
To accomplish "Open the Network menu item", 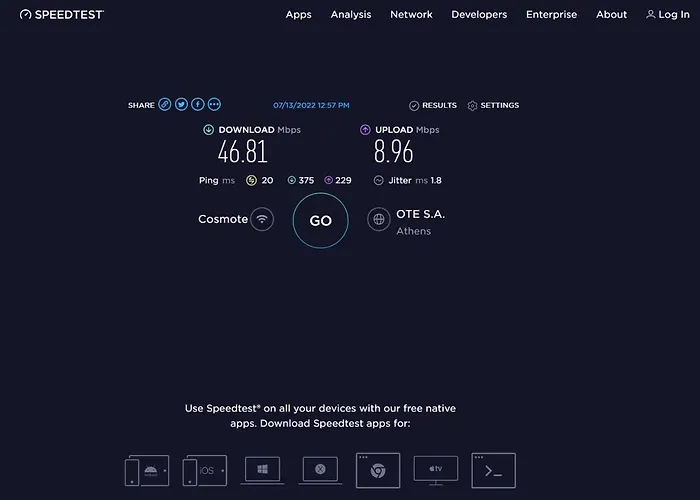I will point(411,15).
